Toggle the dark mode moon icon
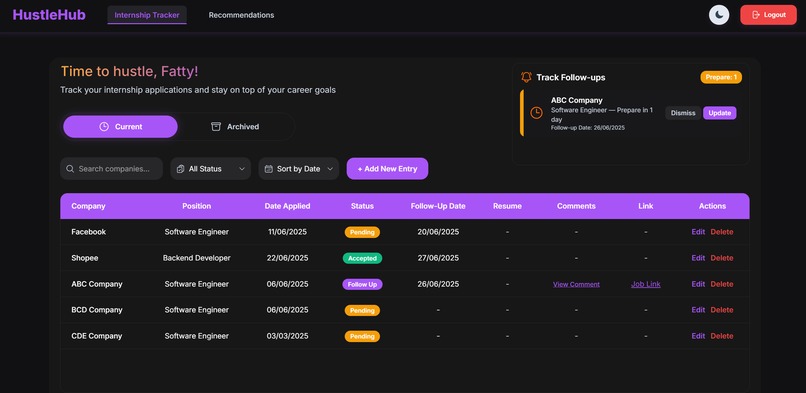Image resolution: width=806 pixels, height=393 pixels. pos(719,15)
